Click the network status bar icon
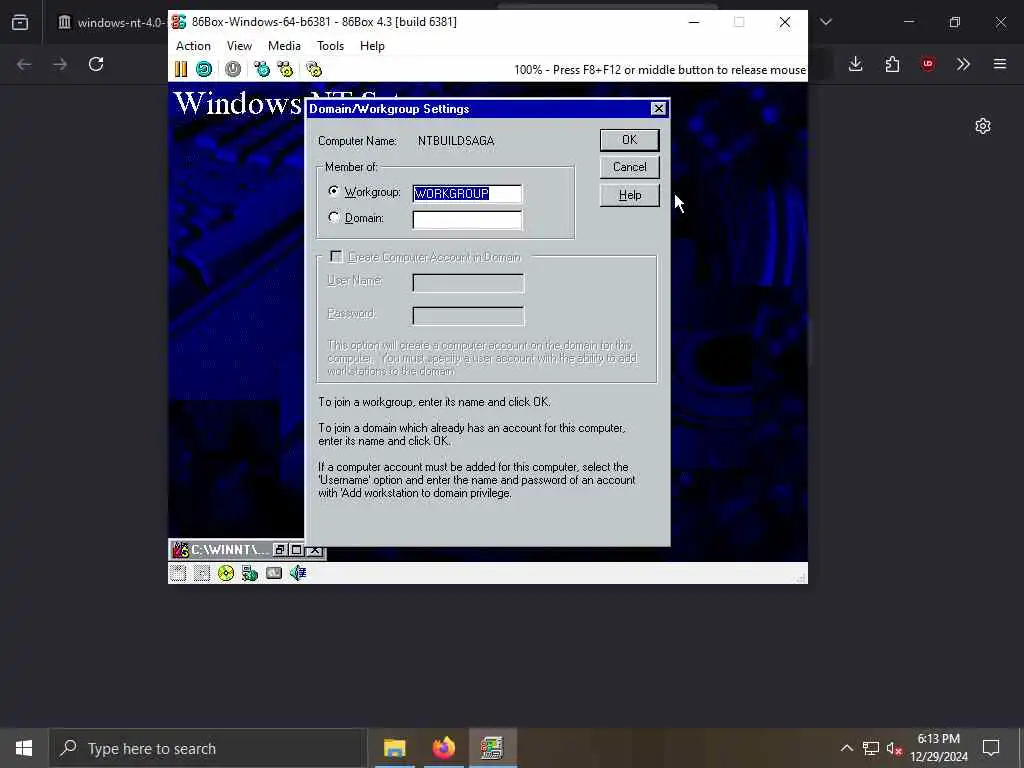The height and width of the screenshot is (768, 1024). [249, 573]
